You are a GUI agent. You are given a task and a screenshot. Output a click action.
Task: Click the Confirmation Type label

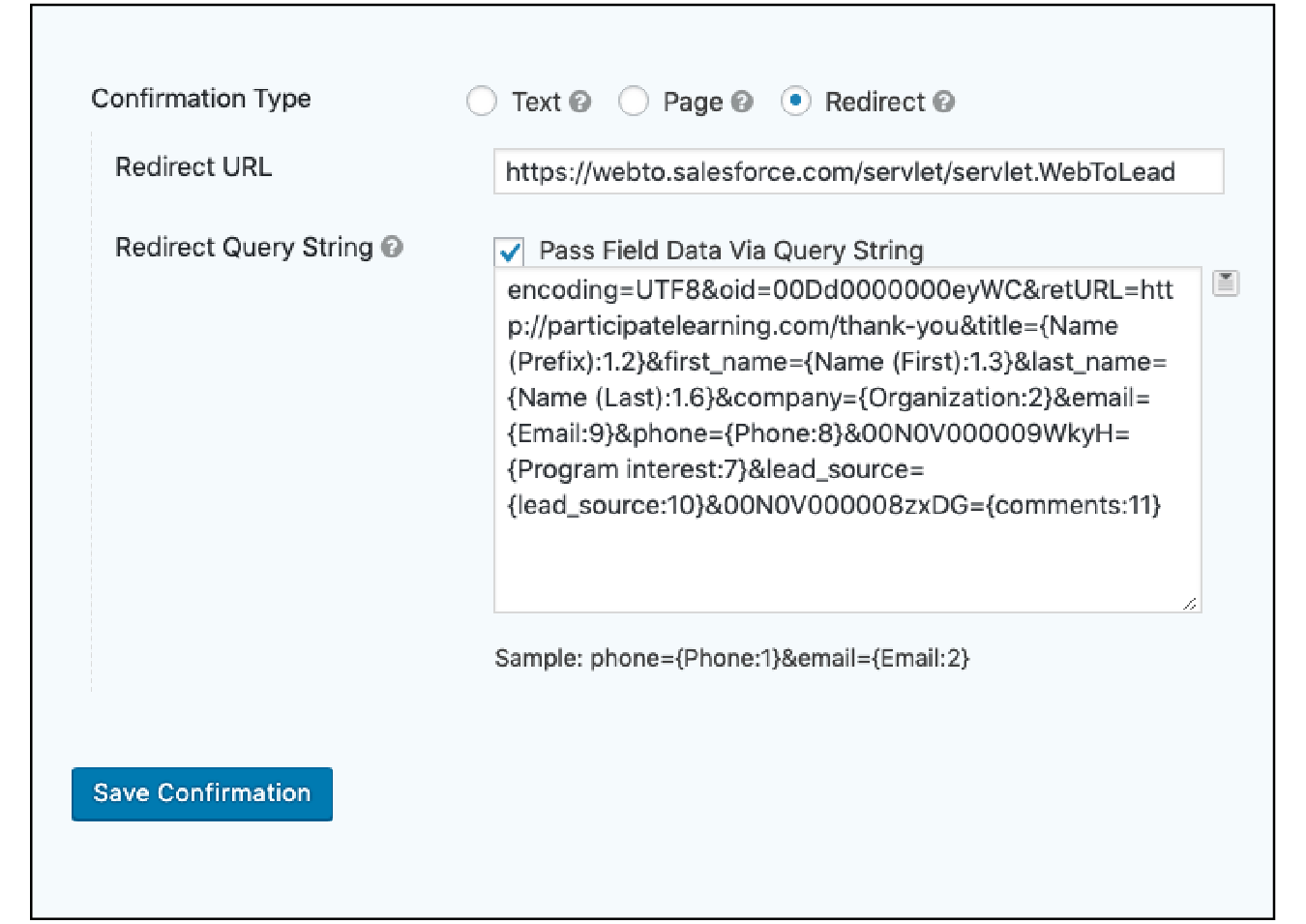pos(201,98)
